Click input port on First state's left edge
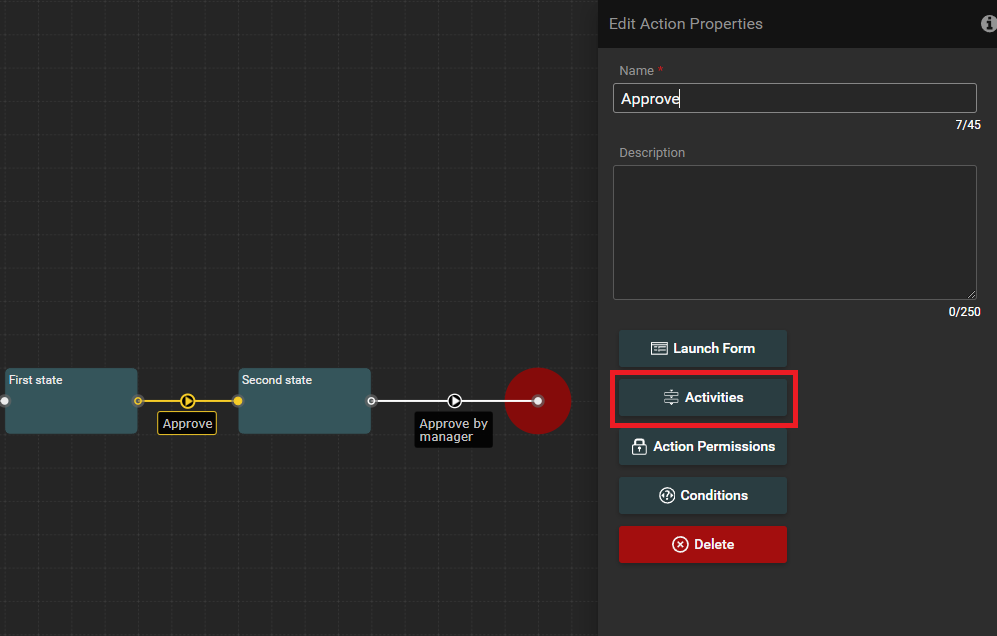 coord(4,401)
